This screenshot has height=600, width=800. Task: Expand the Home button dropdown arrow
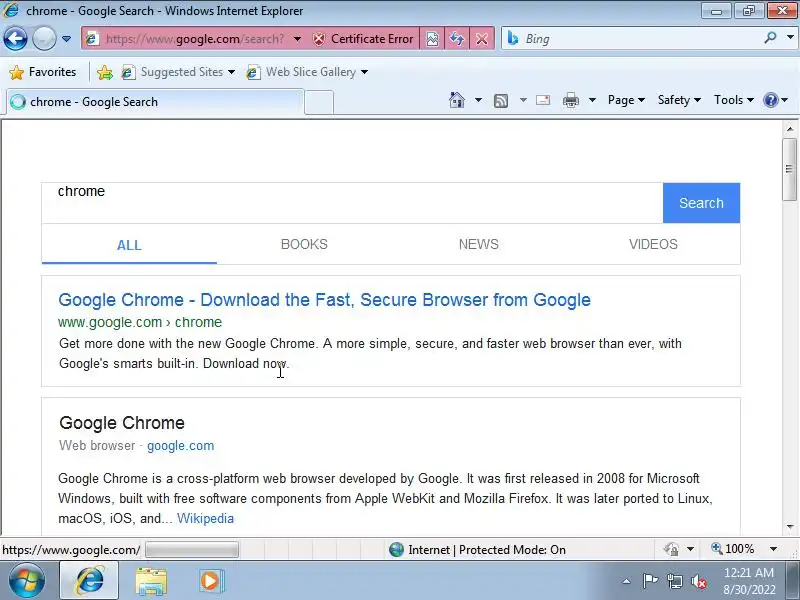tap(478, 100)
